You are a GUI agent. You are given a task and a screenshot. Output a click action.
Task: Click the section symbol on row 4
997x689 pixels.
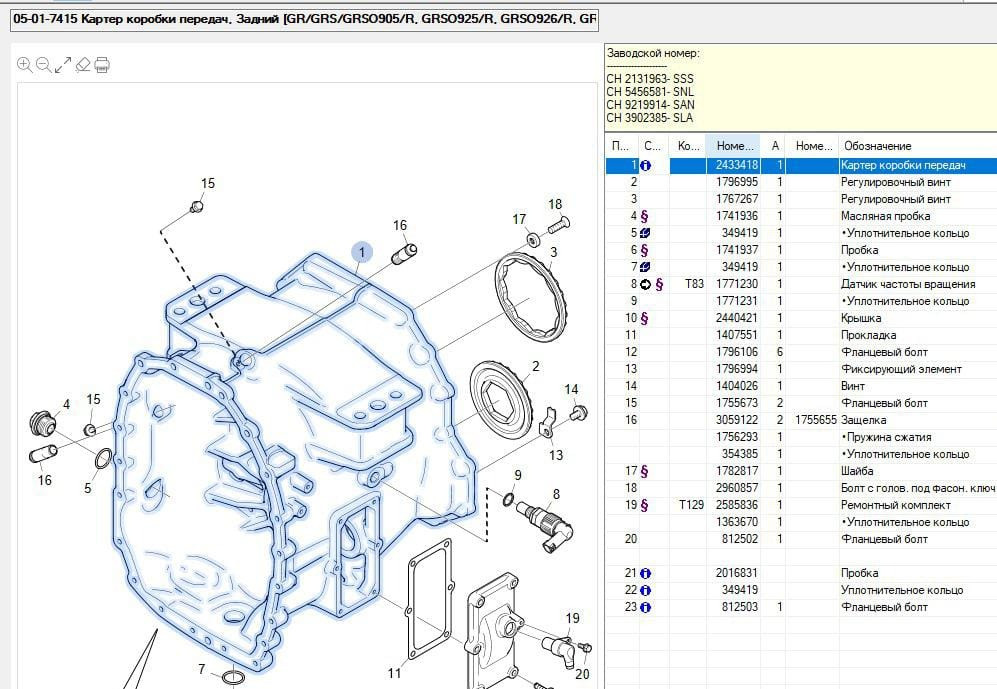point(645,216)
